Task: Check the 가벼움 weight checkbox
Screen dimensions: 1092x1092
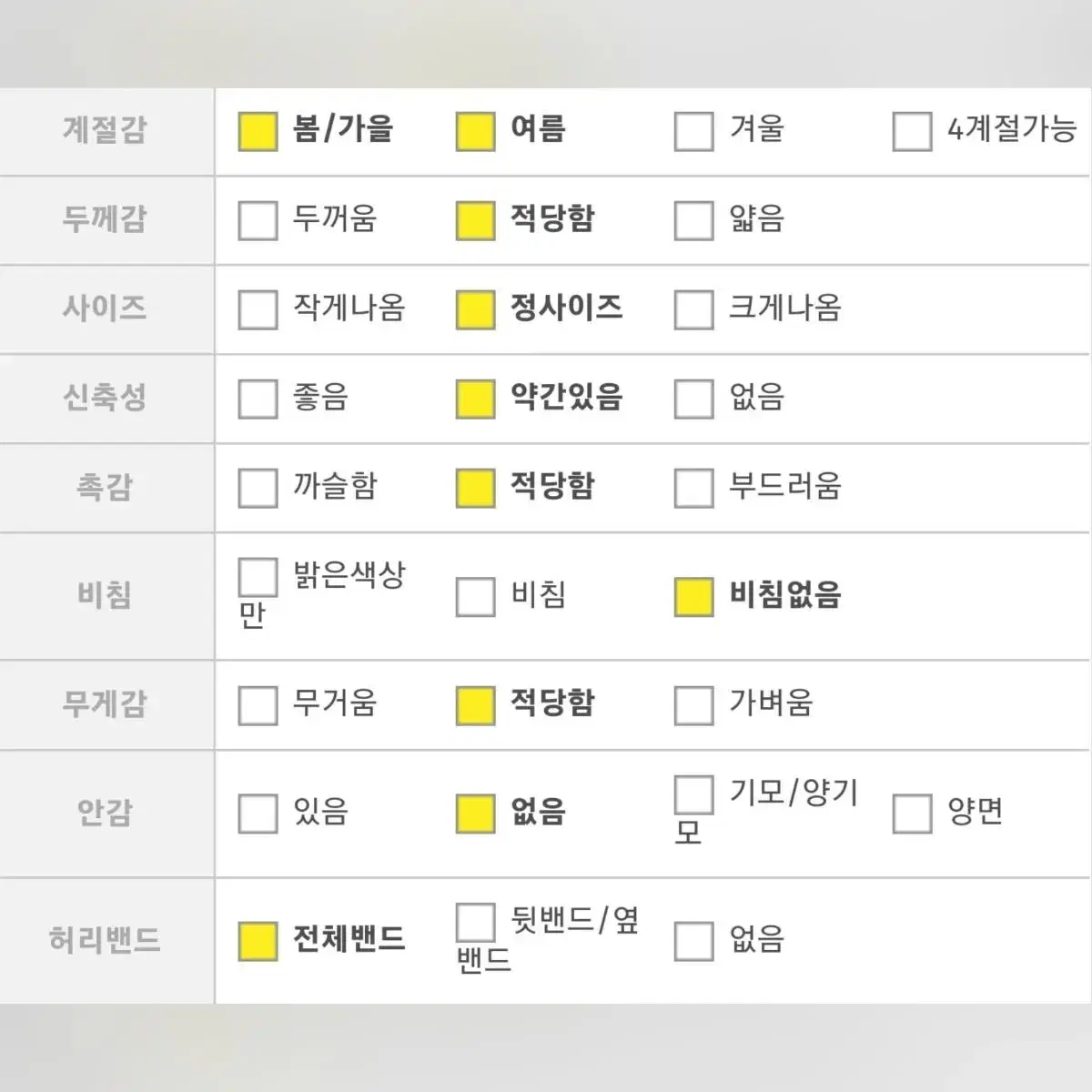Action: [693, 705]
